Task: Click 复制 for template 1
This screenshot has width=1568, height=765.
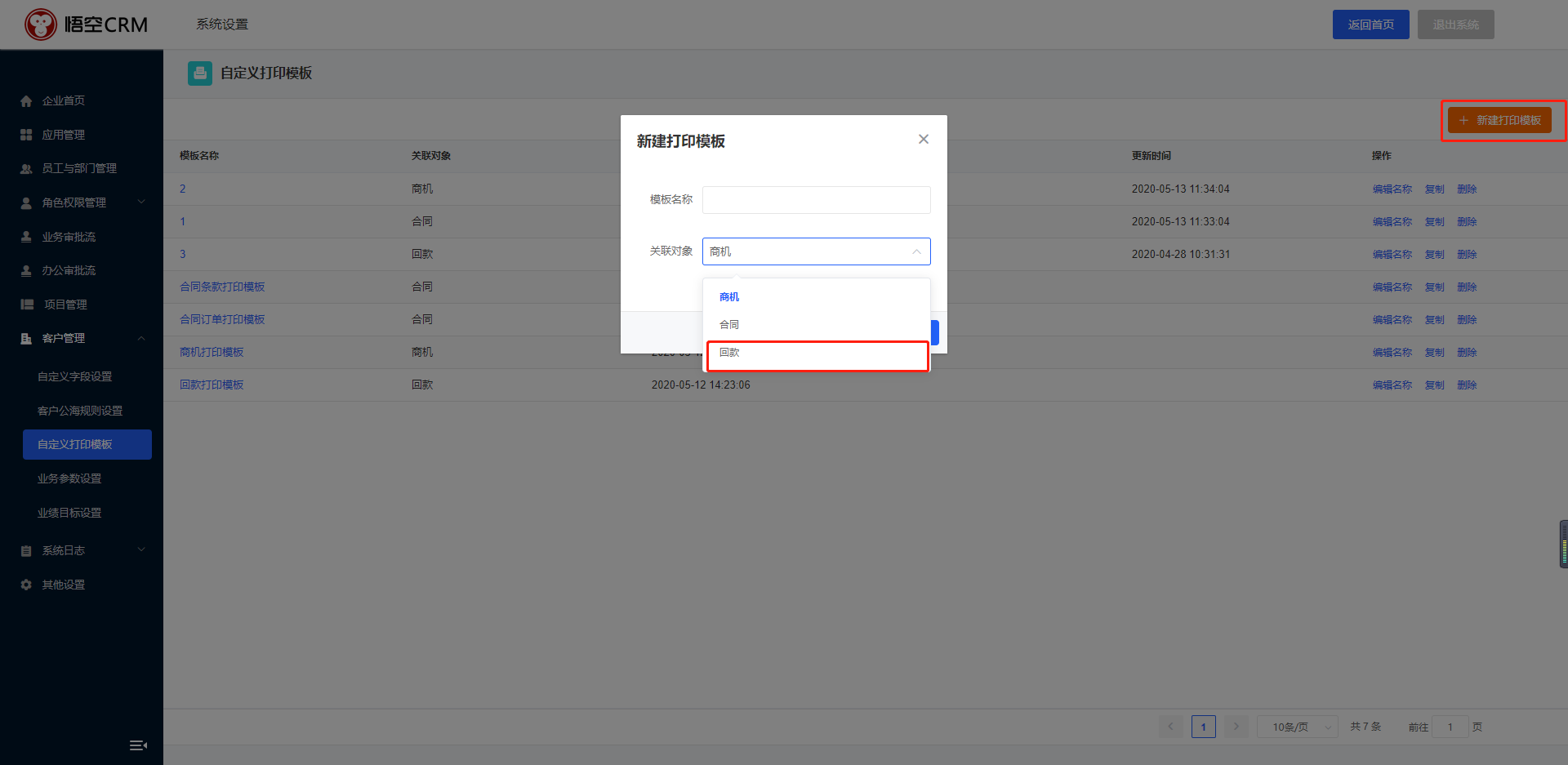Action: [1435, 222]
